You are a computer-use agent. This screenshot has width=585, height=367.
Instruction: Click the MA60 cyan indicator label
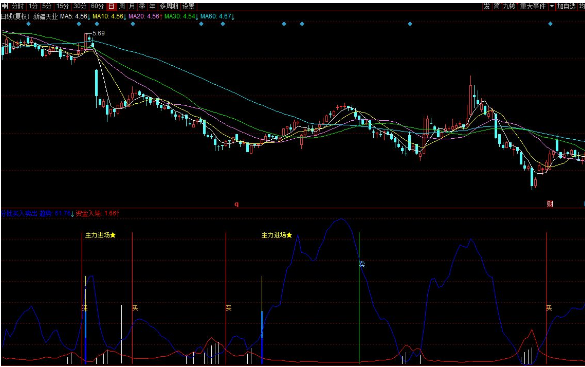tap(217, 16)
